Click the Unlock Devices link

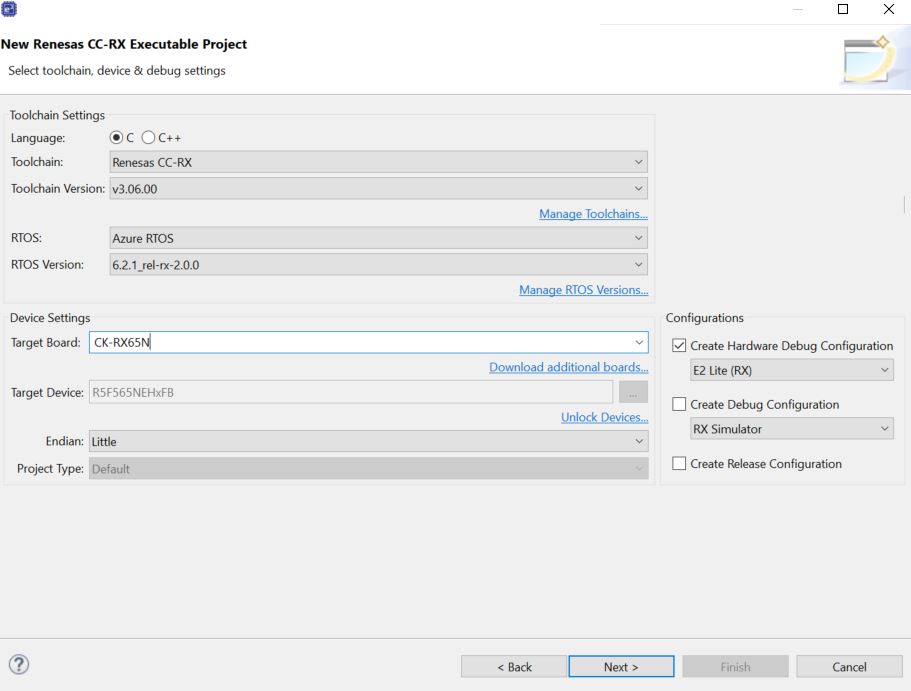tap(604, 417)
